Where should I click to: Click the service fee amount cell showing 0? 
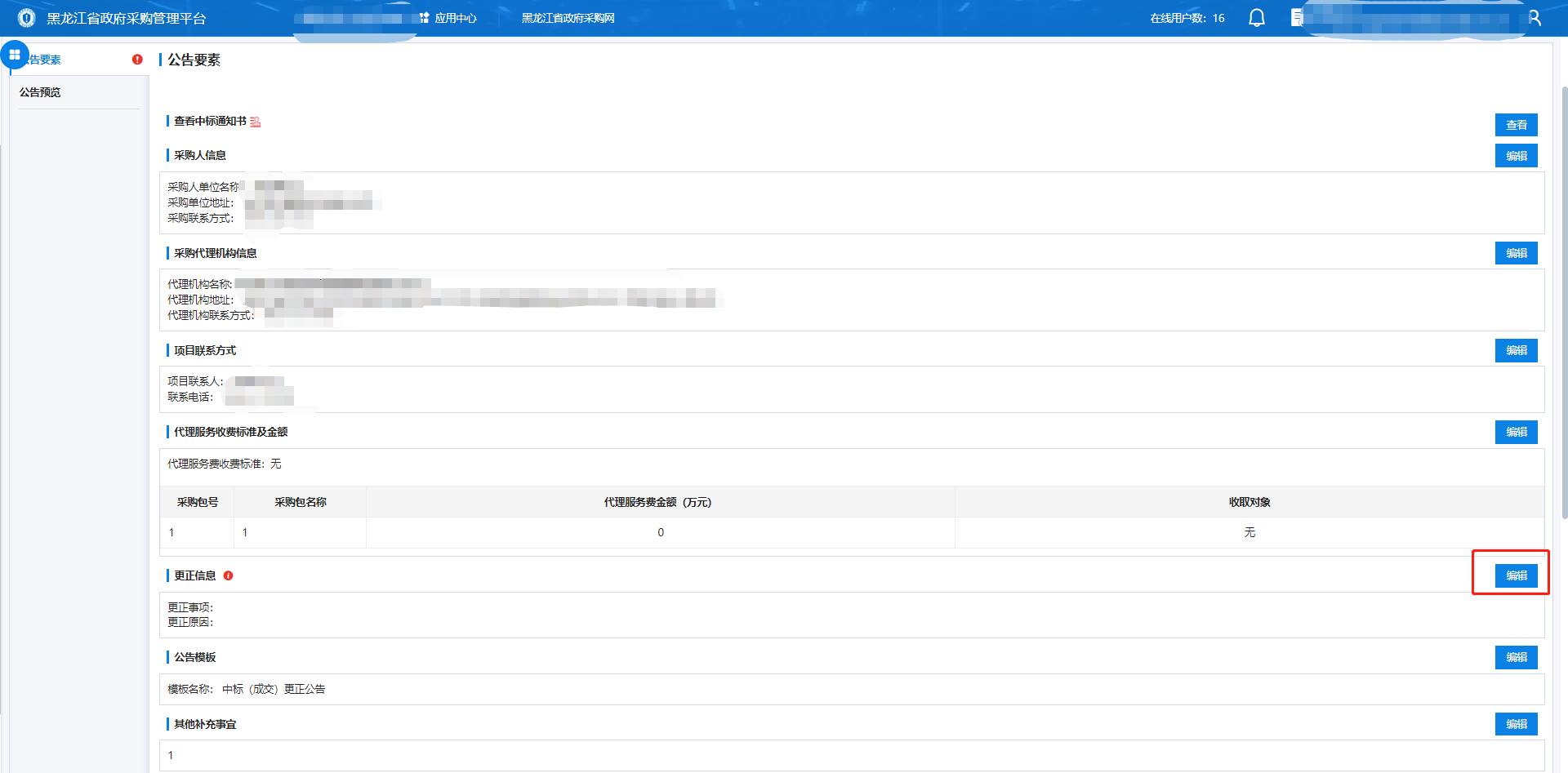(x=661, y=532)
